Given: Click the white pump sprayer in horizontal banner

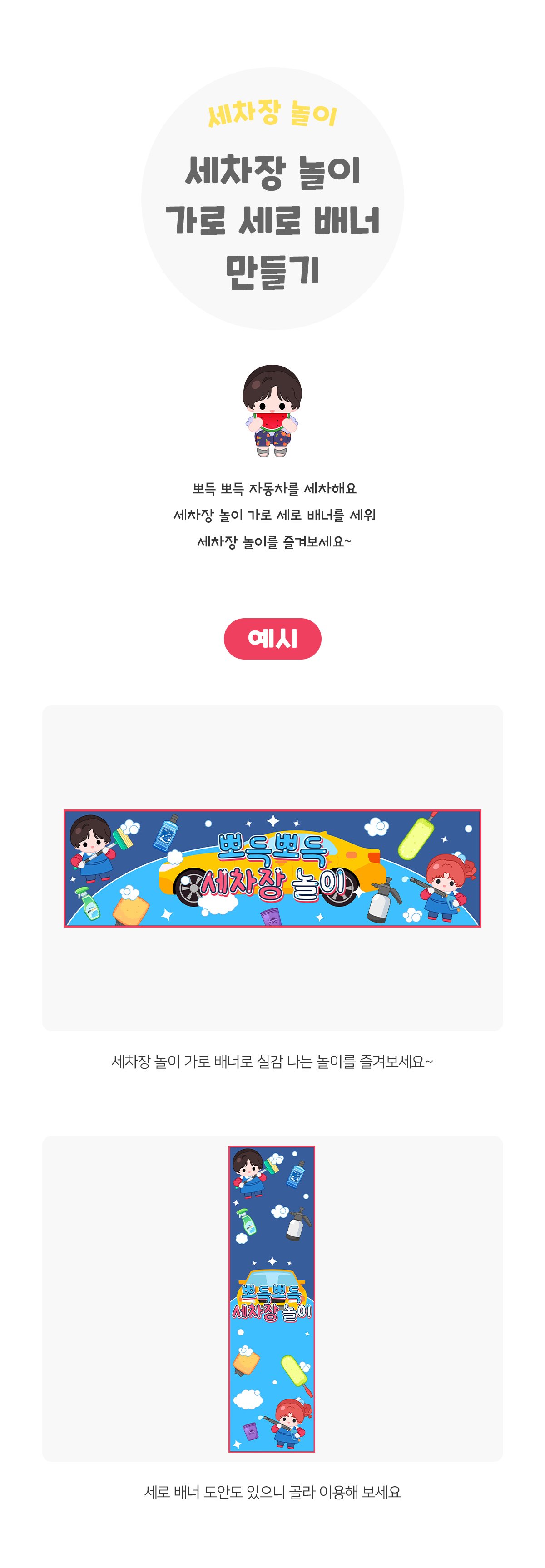Looking at the screenshot, I should point(384,900).
